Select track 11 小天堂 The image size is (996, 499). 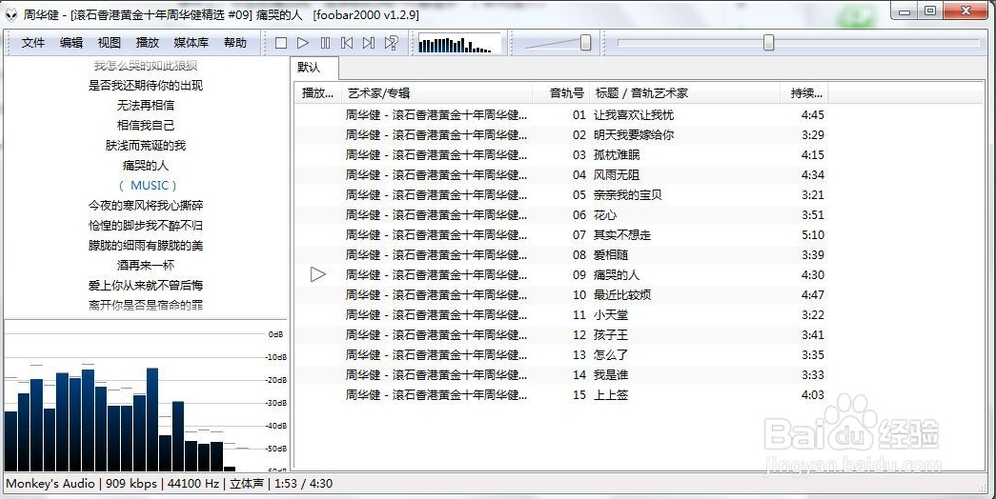[x=562, y=315]
